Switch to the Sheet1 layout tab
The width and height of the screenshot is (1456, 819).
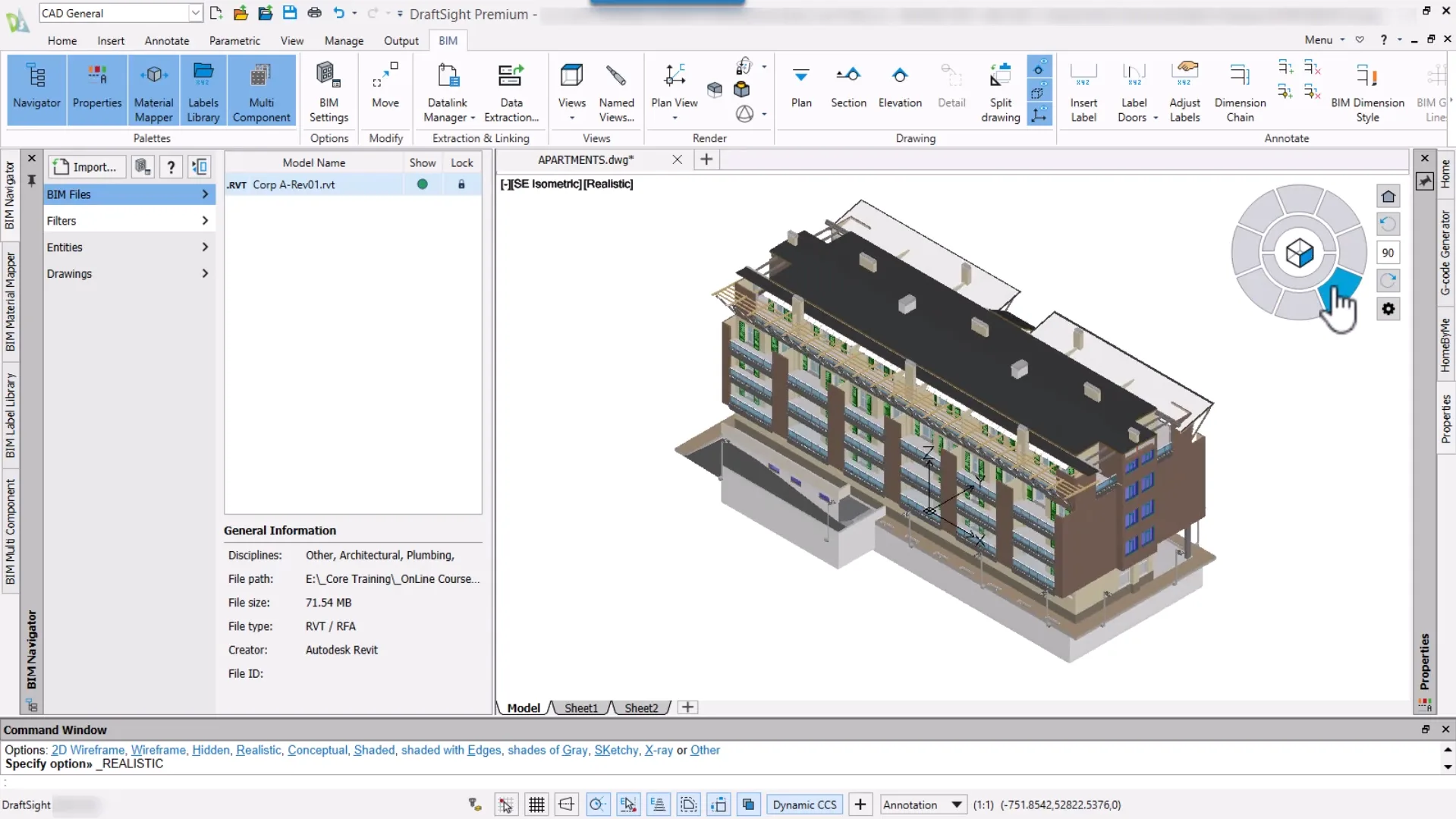[580, 708]
